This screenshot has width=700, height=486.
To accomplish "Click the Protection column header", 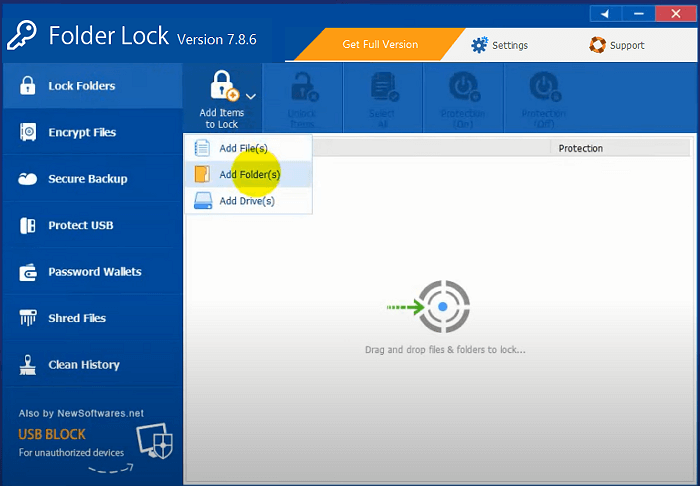I will (x=580, y=148).
